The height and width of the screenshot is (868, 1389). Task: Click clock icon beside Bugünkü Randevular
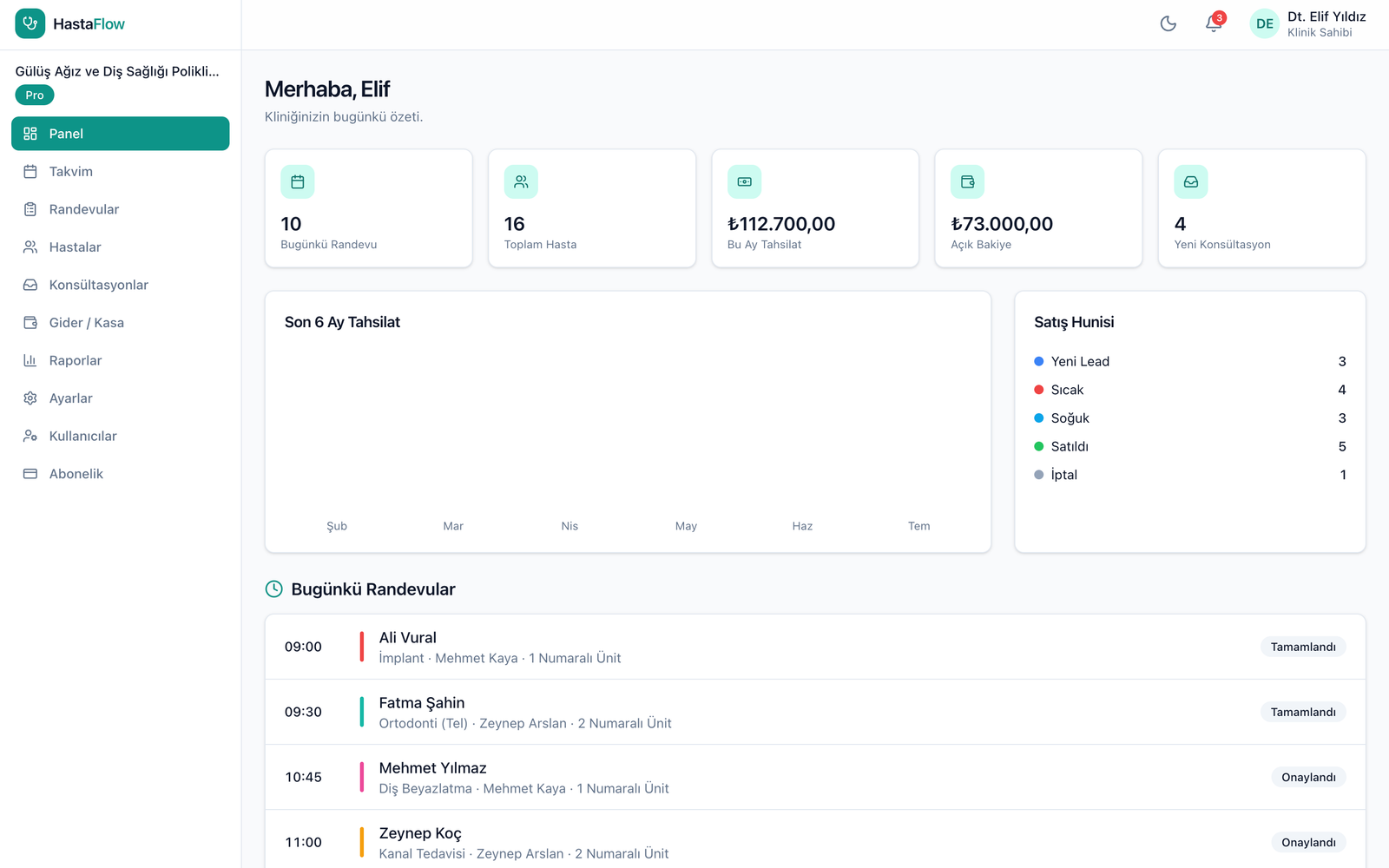[273, 589]
